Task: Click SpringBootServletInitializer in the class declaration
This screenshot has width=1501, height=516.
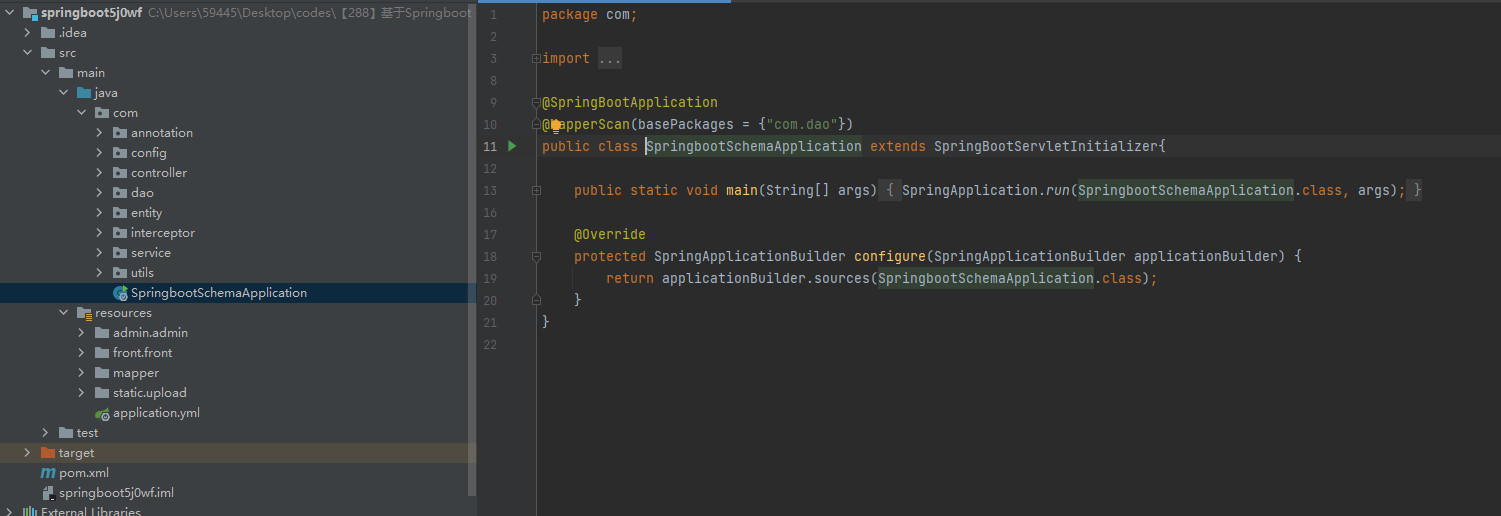Action: pos(1046,146)
